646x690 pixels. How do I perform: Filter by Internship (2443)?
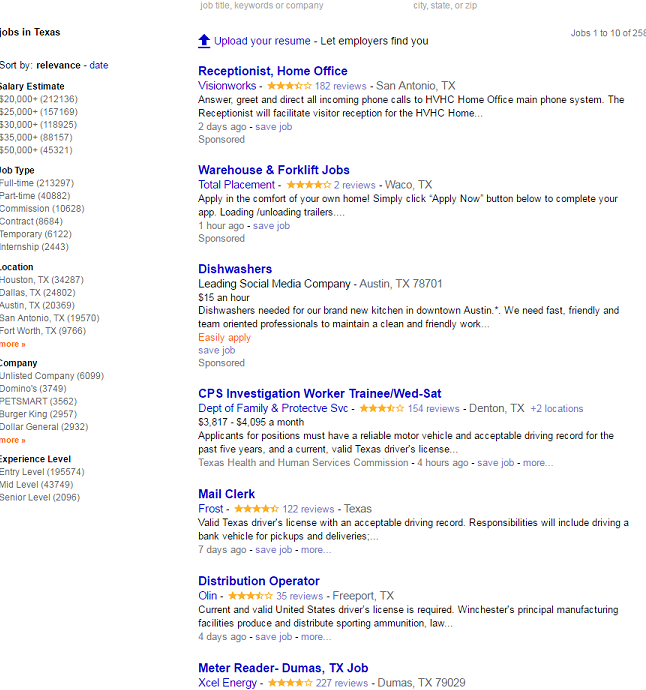coord(34,247)
